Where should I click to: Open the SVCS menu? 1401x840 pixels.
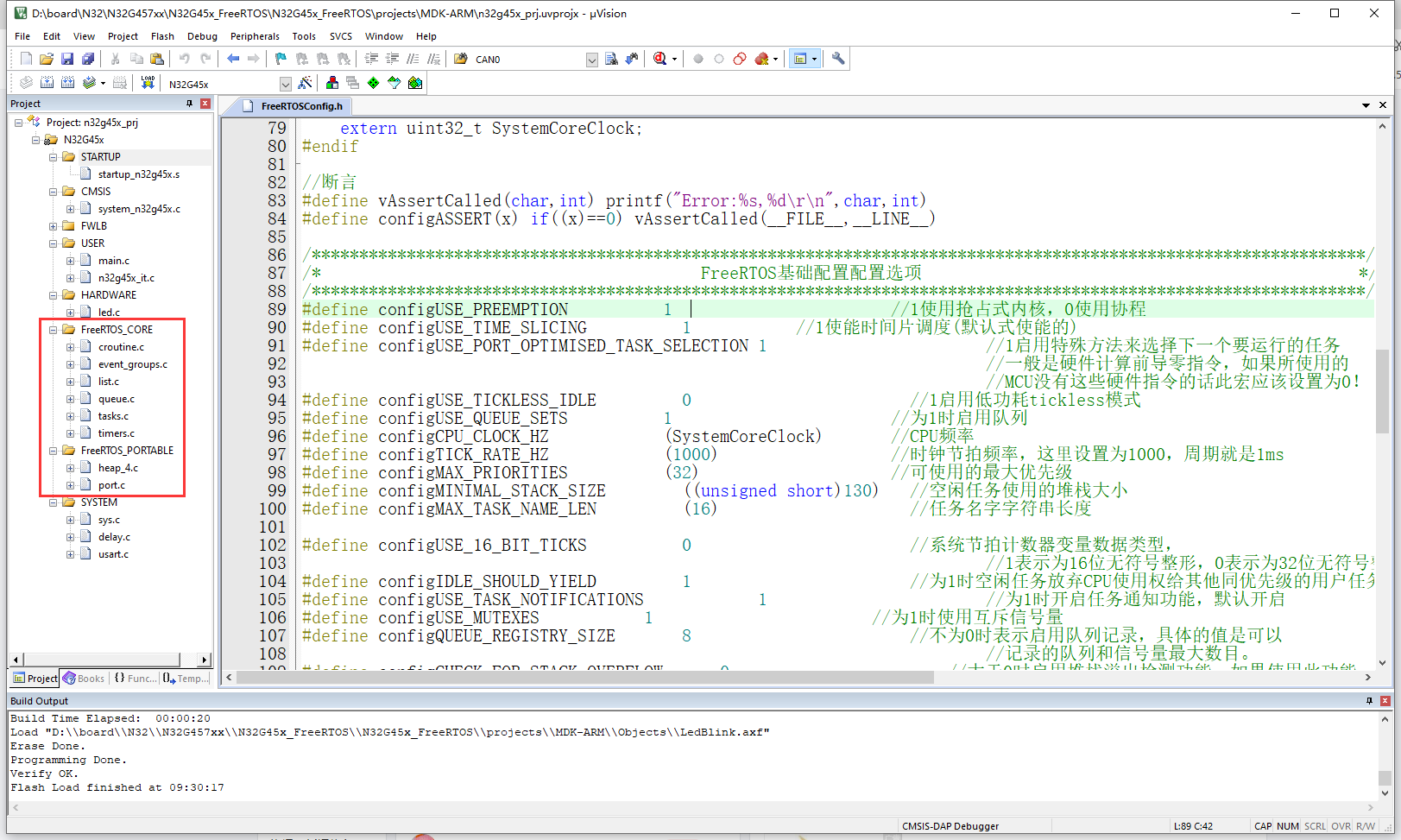pyautogui.click(x=341, y=36)
